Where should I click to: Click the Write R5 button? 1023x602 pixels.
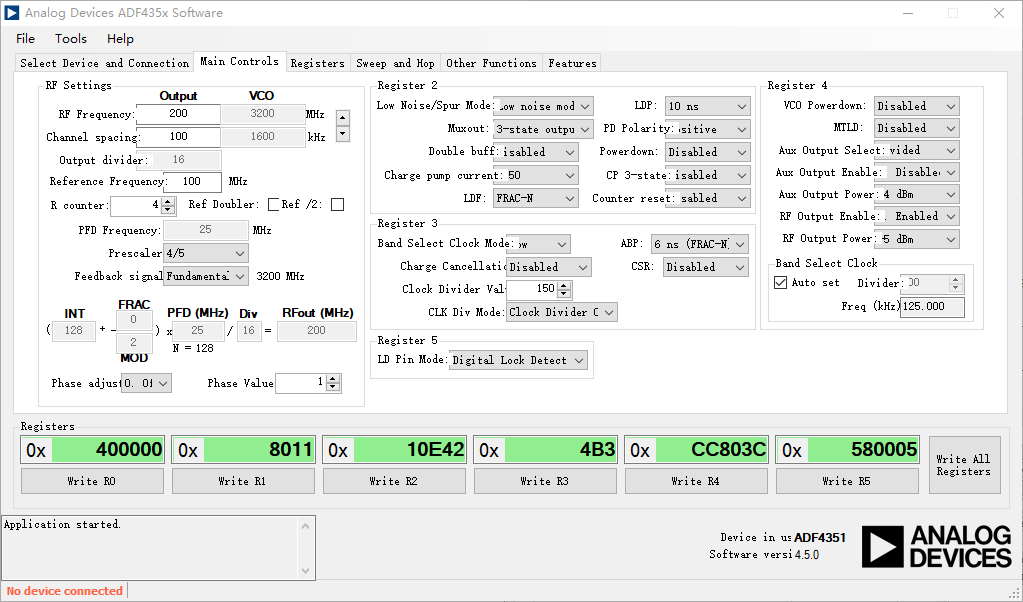[847, 481]
